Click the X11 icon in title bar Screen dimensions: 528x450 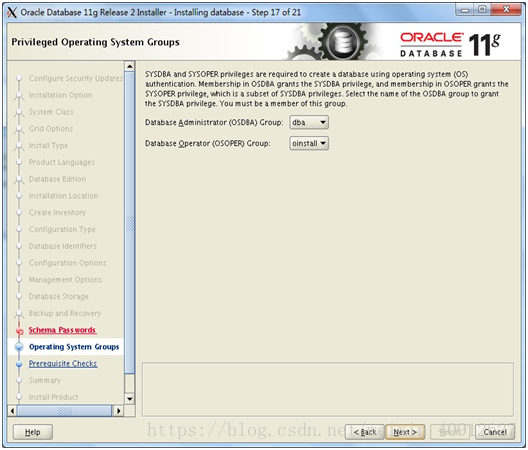(x=12, y=13)
